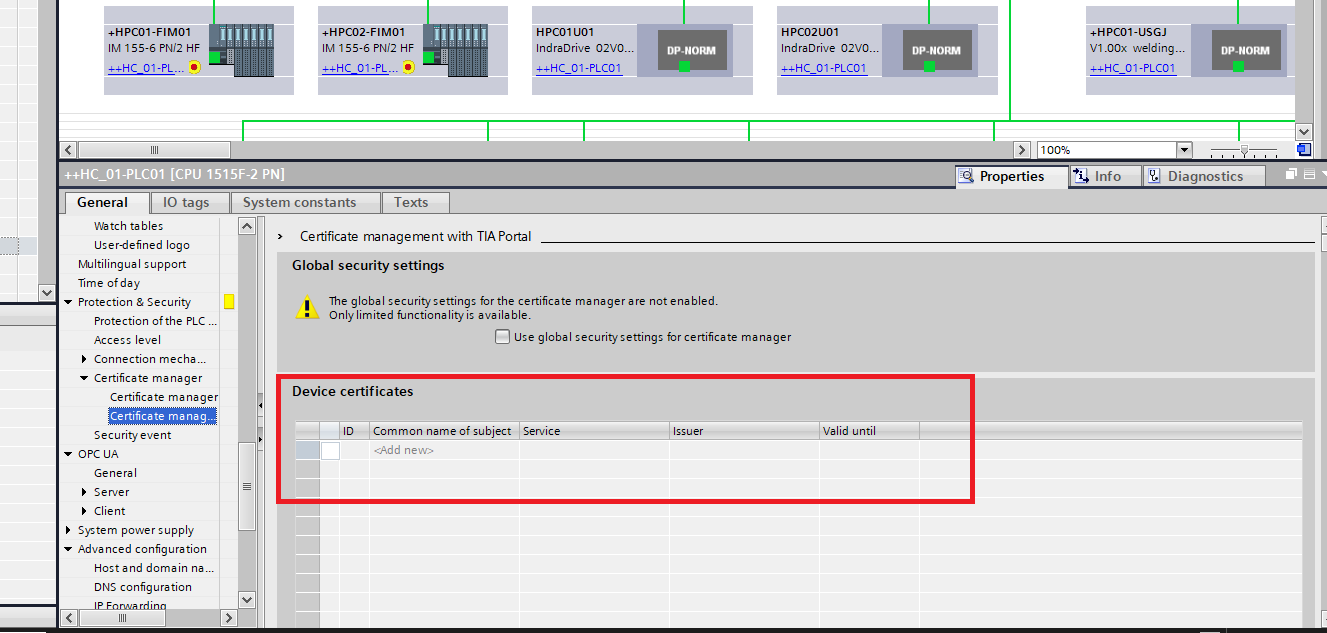
Task: Click the Service column header
Action: pos(594,431)
